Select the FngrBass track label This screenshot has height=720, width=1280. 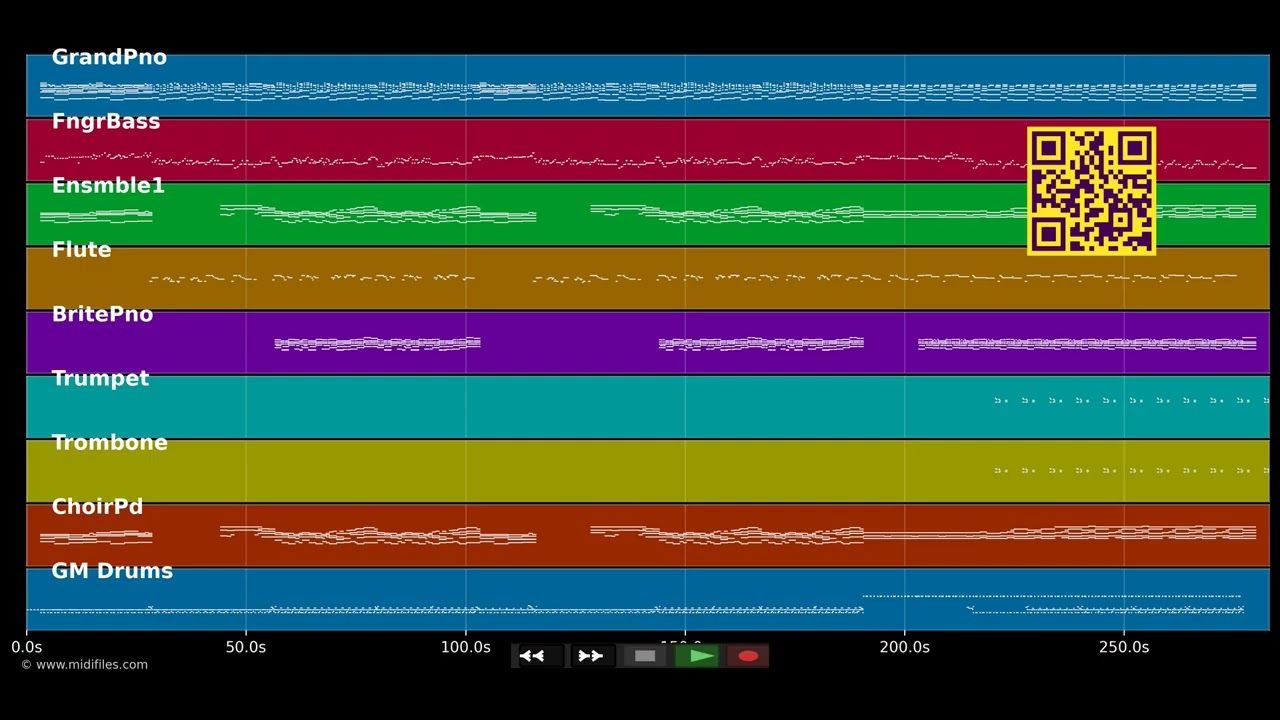(106, 121)
